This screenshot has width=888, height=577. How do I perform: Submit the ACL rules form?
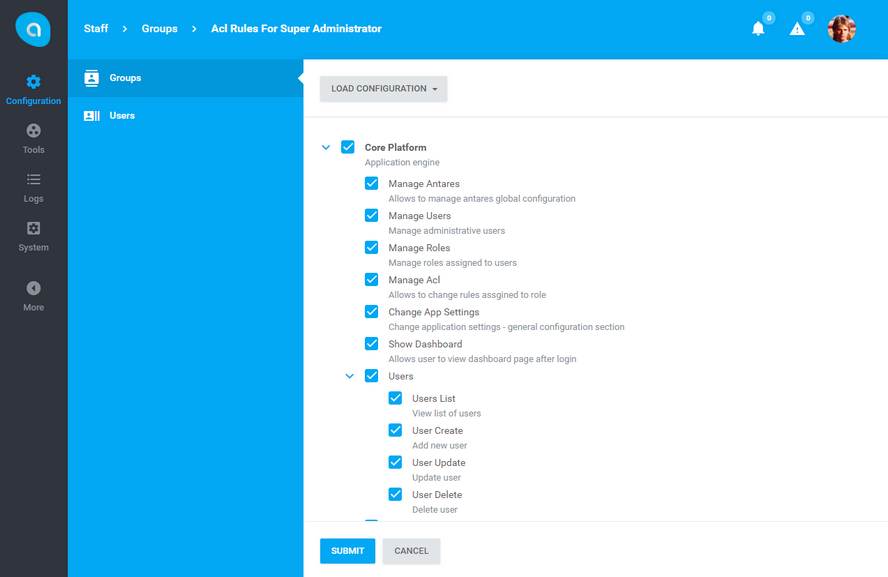click(348, 551)
